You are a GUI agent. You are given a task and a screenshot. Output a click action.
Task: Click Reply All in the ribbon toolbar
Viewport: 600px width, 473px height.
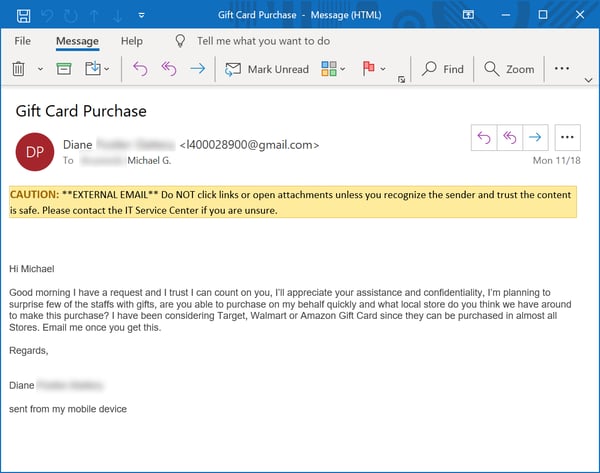tap(168, 69)
